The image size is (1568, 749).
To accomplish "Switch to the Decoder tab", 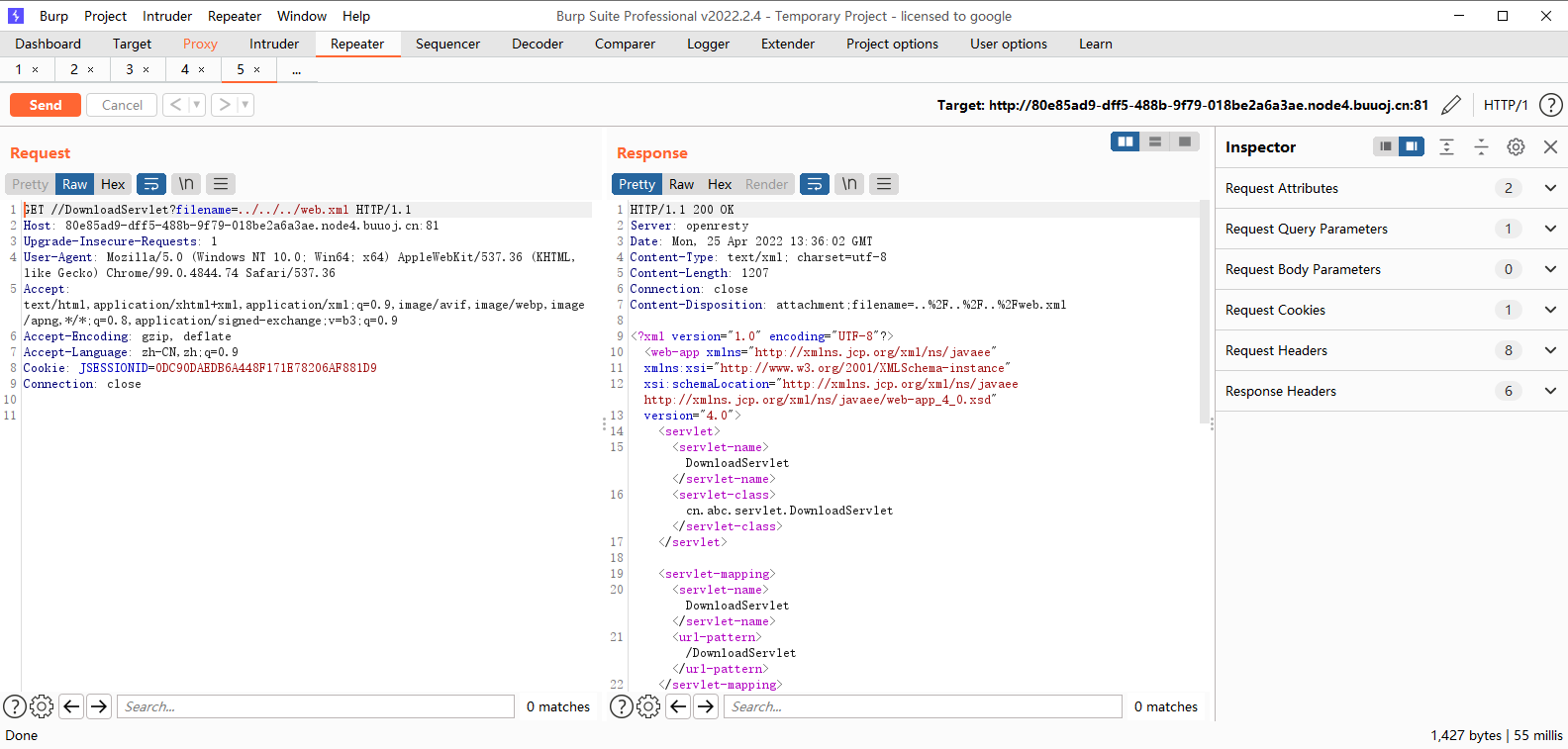I will (x=538, y=44).
